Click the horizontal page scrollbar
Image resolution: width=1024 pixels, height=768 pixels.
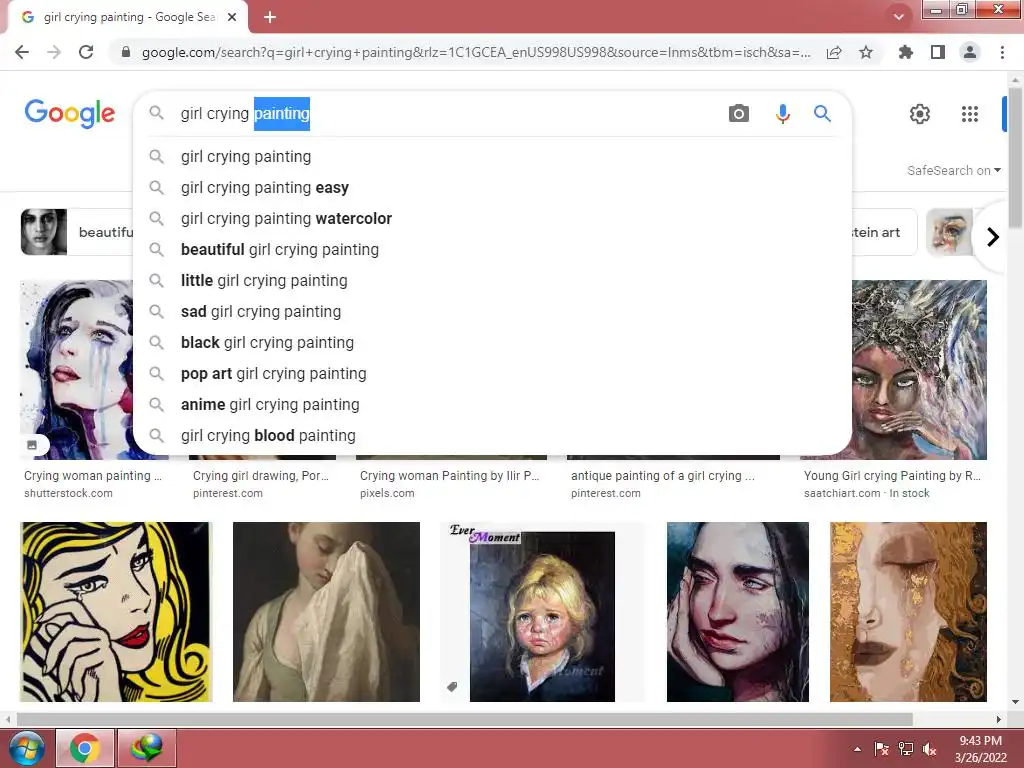(x=464, y=719)
